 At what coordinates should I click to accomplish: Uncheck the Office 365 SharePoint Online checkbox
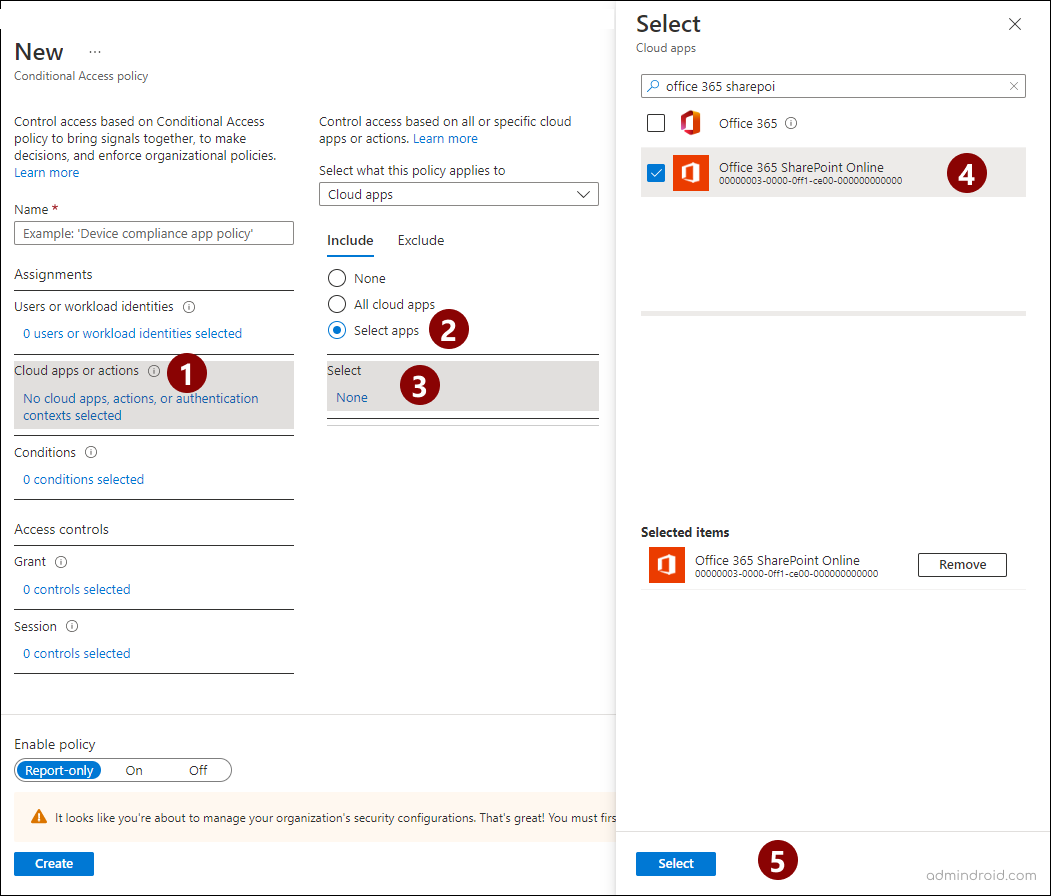(656, 172)
